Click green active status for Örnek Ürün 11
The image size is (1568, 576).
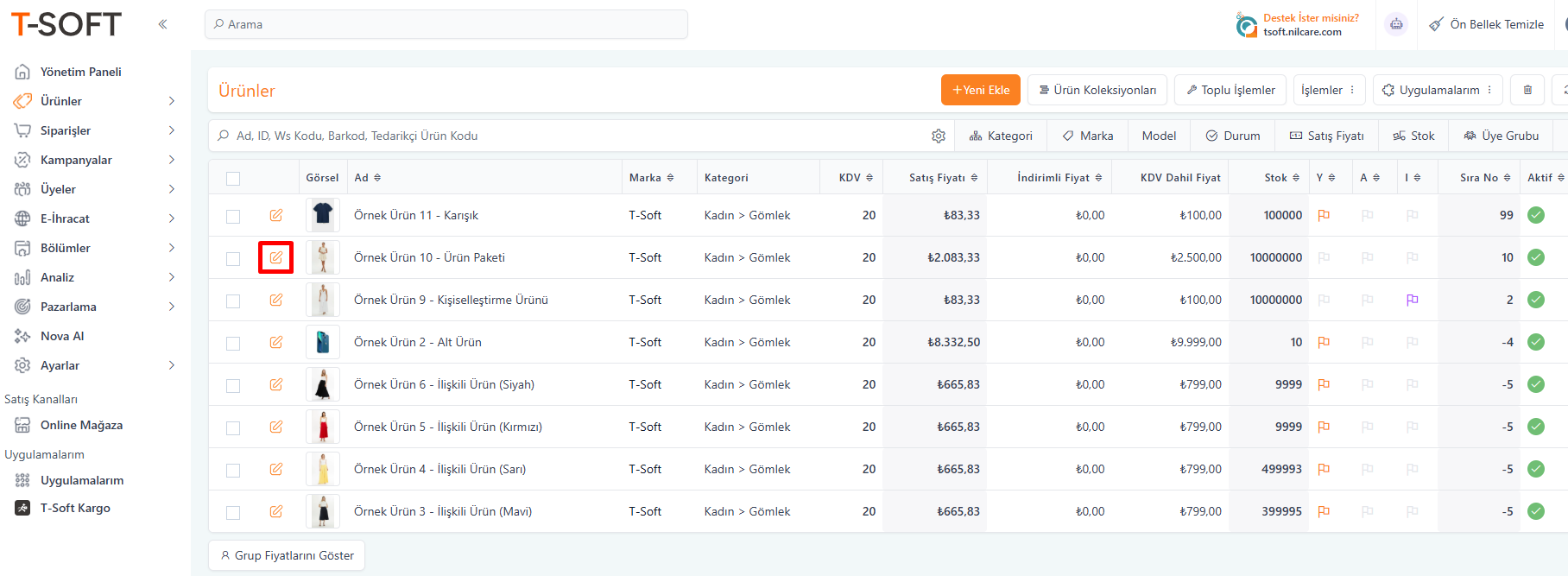[1535, 215]
